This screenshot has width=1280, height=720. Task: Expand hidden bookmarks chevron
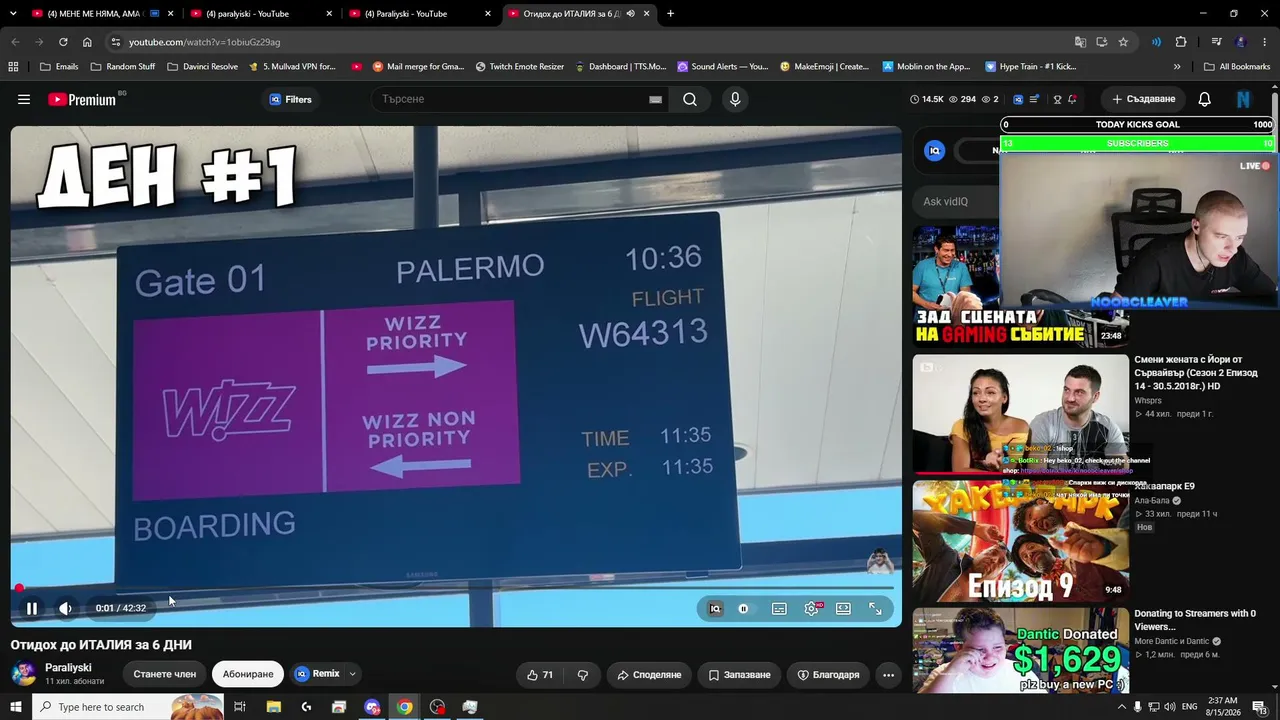click(1177, 67)
